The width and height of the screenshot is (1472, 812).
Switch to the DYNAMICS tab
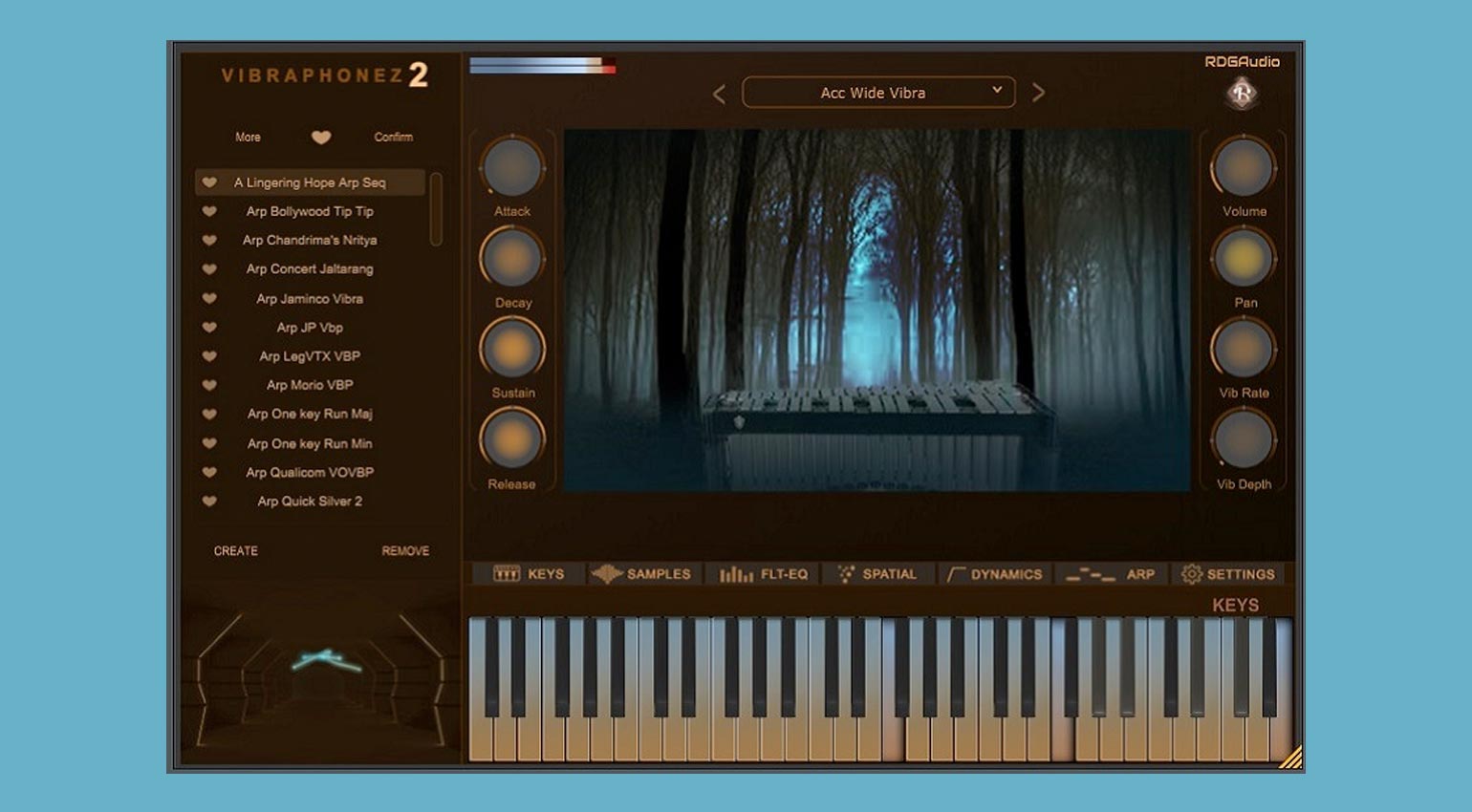coord(994,574)
